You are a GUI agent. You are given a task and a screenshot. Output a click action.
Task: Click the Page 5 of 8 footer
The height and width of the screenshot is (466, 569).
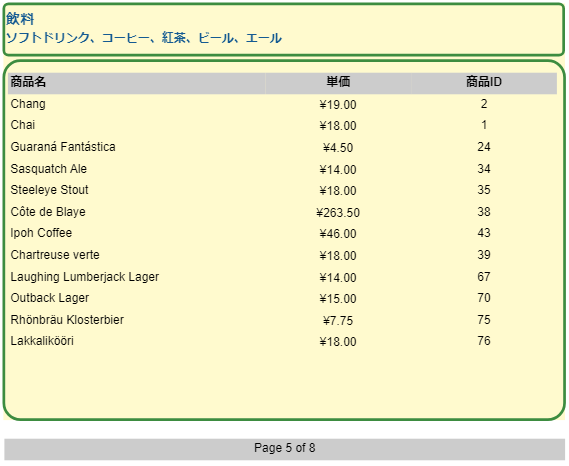[x=284, y=448]
